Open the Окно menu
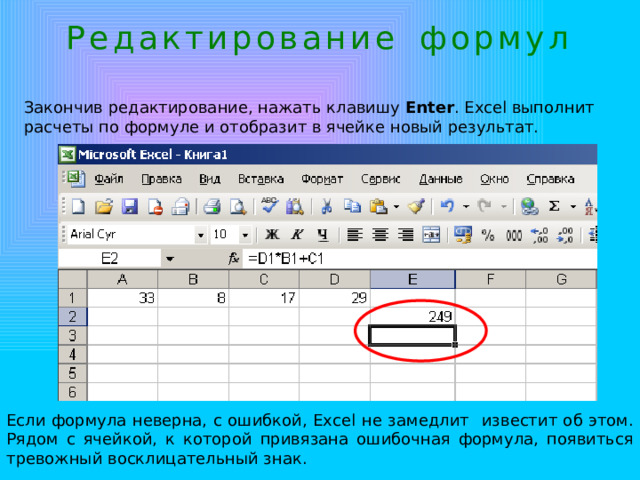The width and height of the screenshot is (640, 480). pos(494,179)
